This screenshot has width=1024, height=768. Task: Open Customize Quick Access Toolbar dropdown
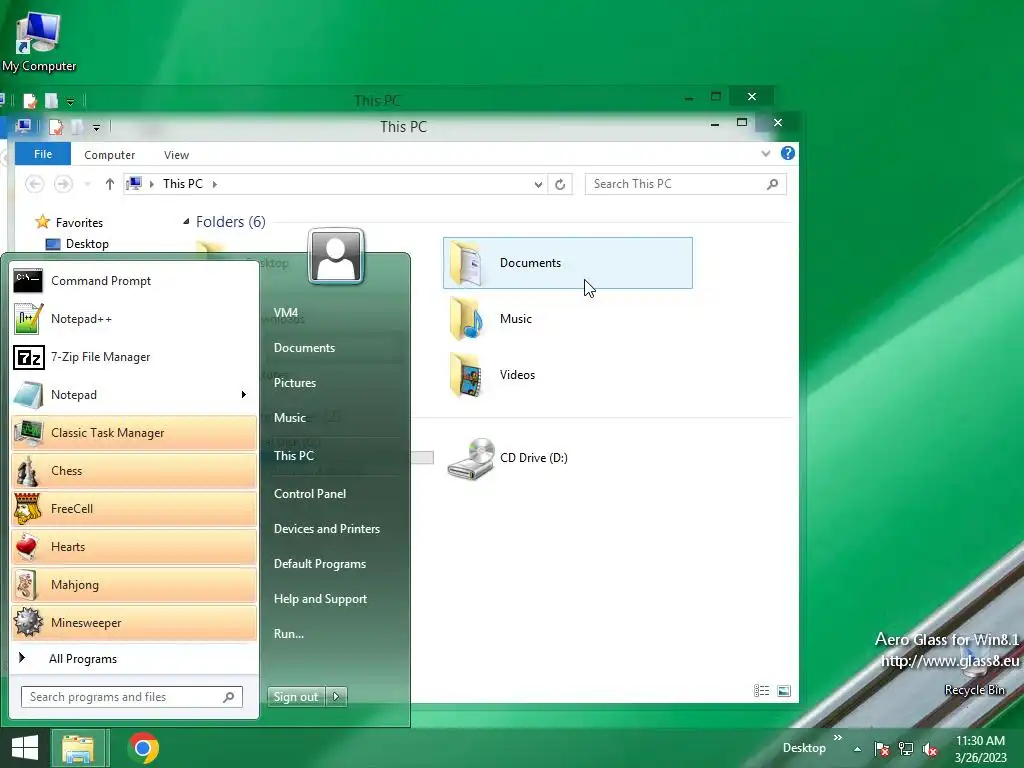pyautogui.click(x=96, y=127)
